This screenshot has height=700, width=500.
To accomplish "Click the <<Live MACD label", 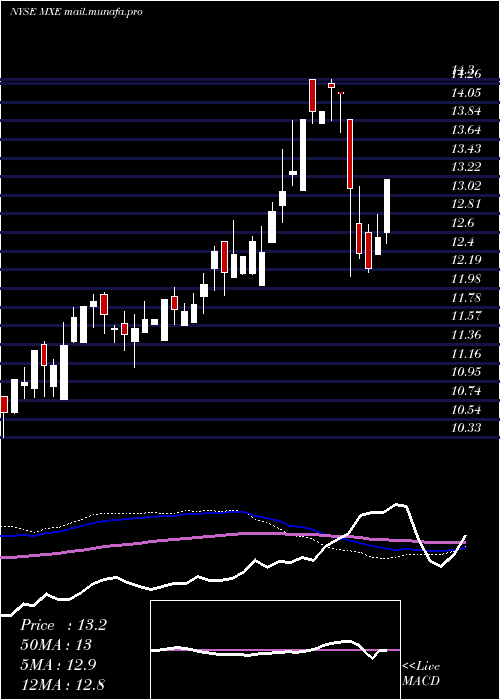I will 421,673.
